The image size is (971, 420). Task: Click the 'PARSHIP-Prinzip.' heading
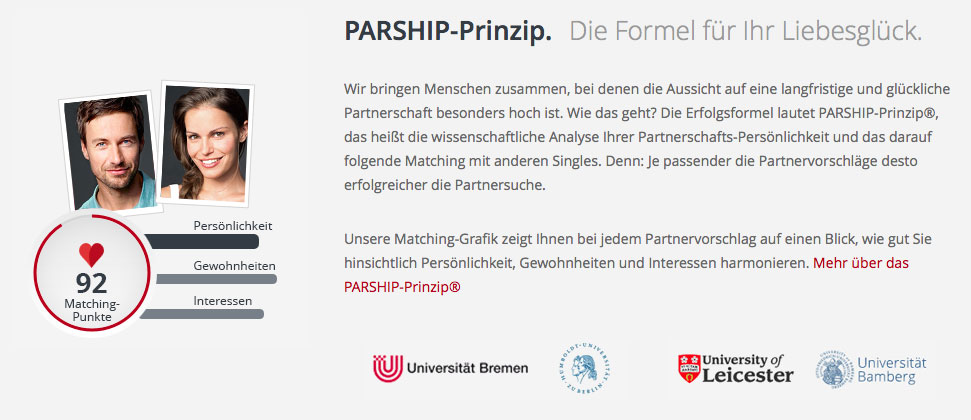[448, 31]
